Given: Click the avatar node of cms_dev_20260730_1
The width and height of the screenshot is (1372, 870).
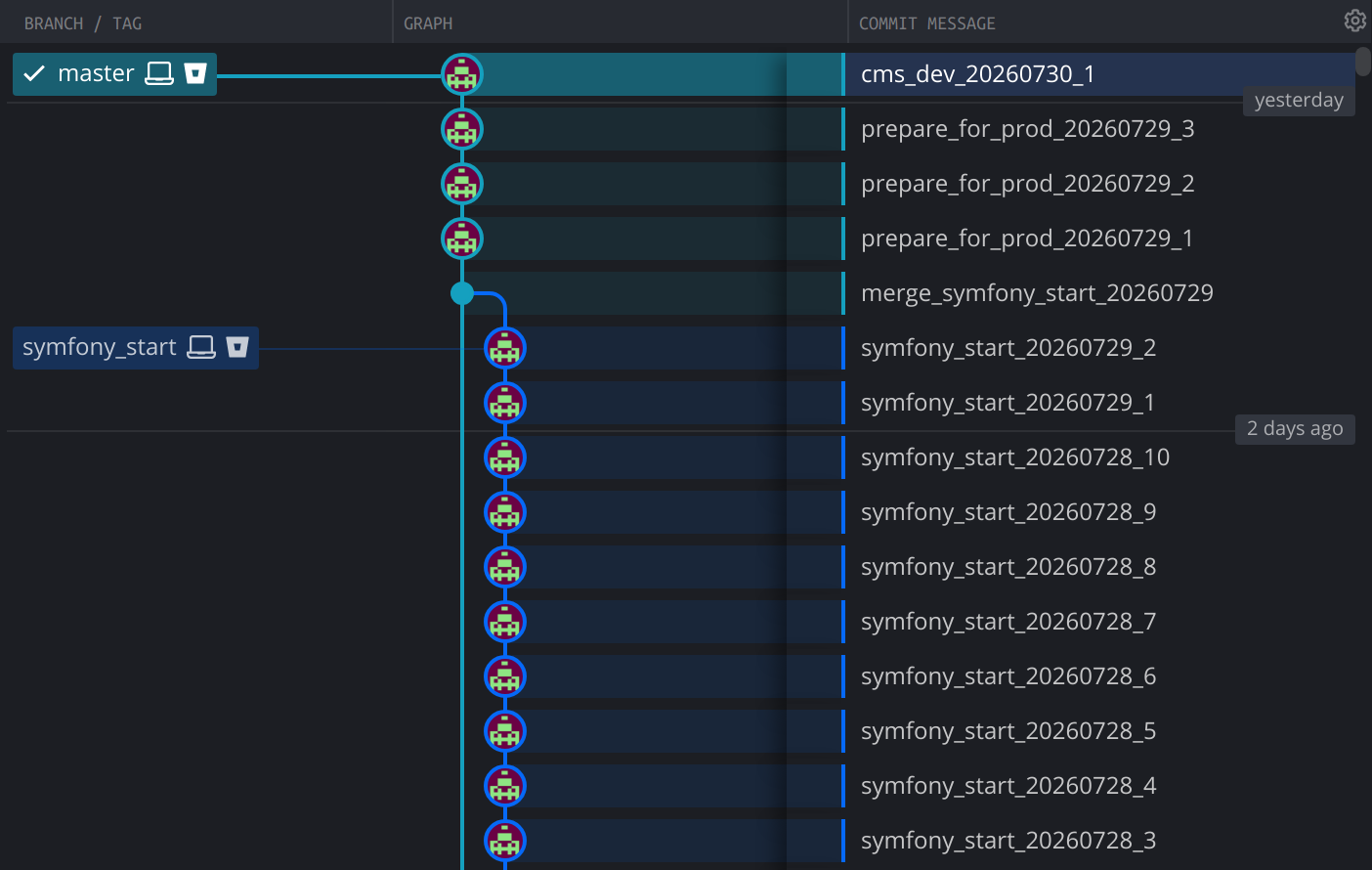Looking at the screenshot, I should point(462,74).
